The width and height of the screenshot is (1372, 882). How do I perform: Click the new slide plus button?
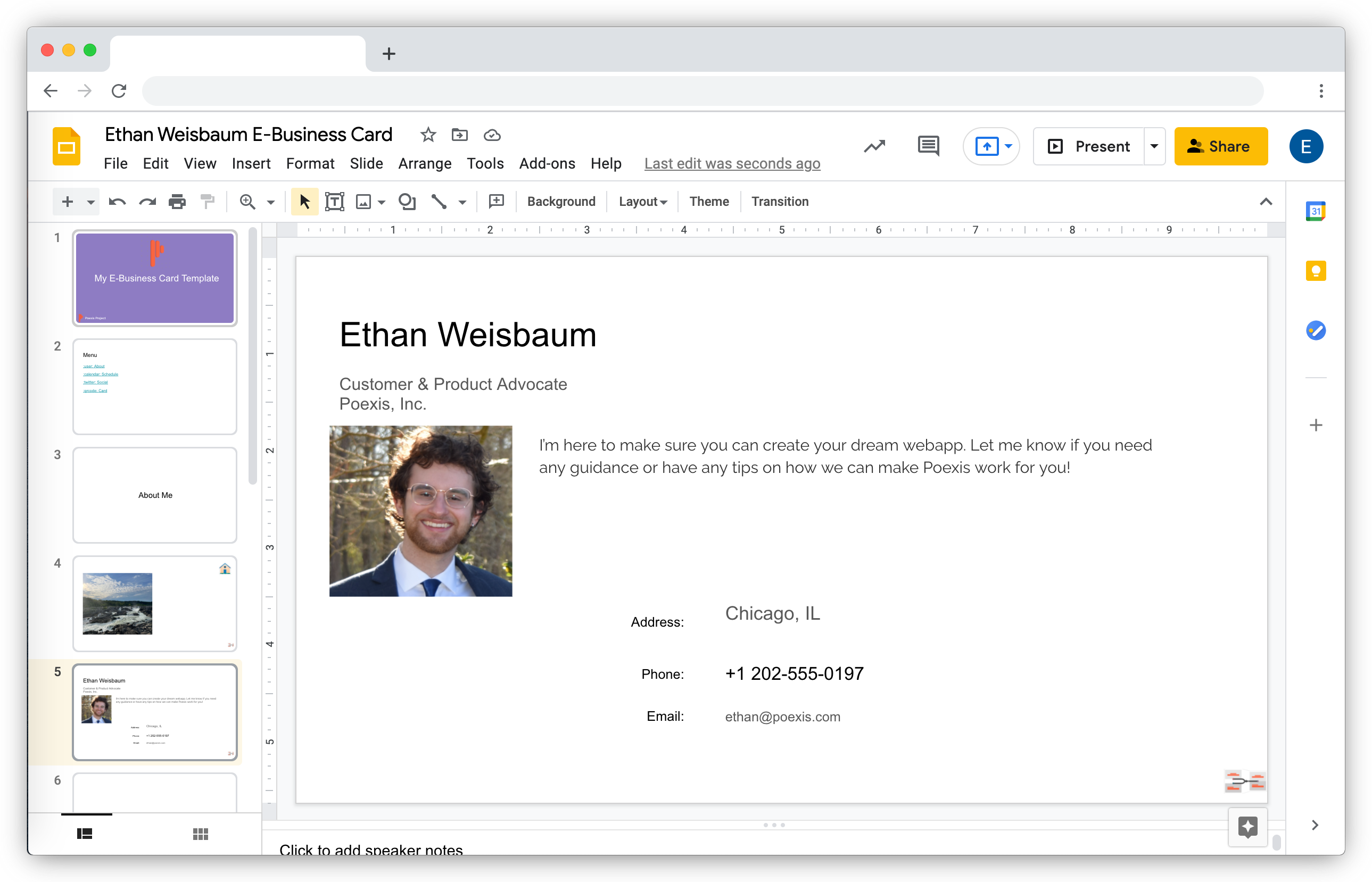tap(67, 202)
